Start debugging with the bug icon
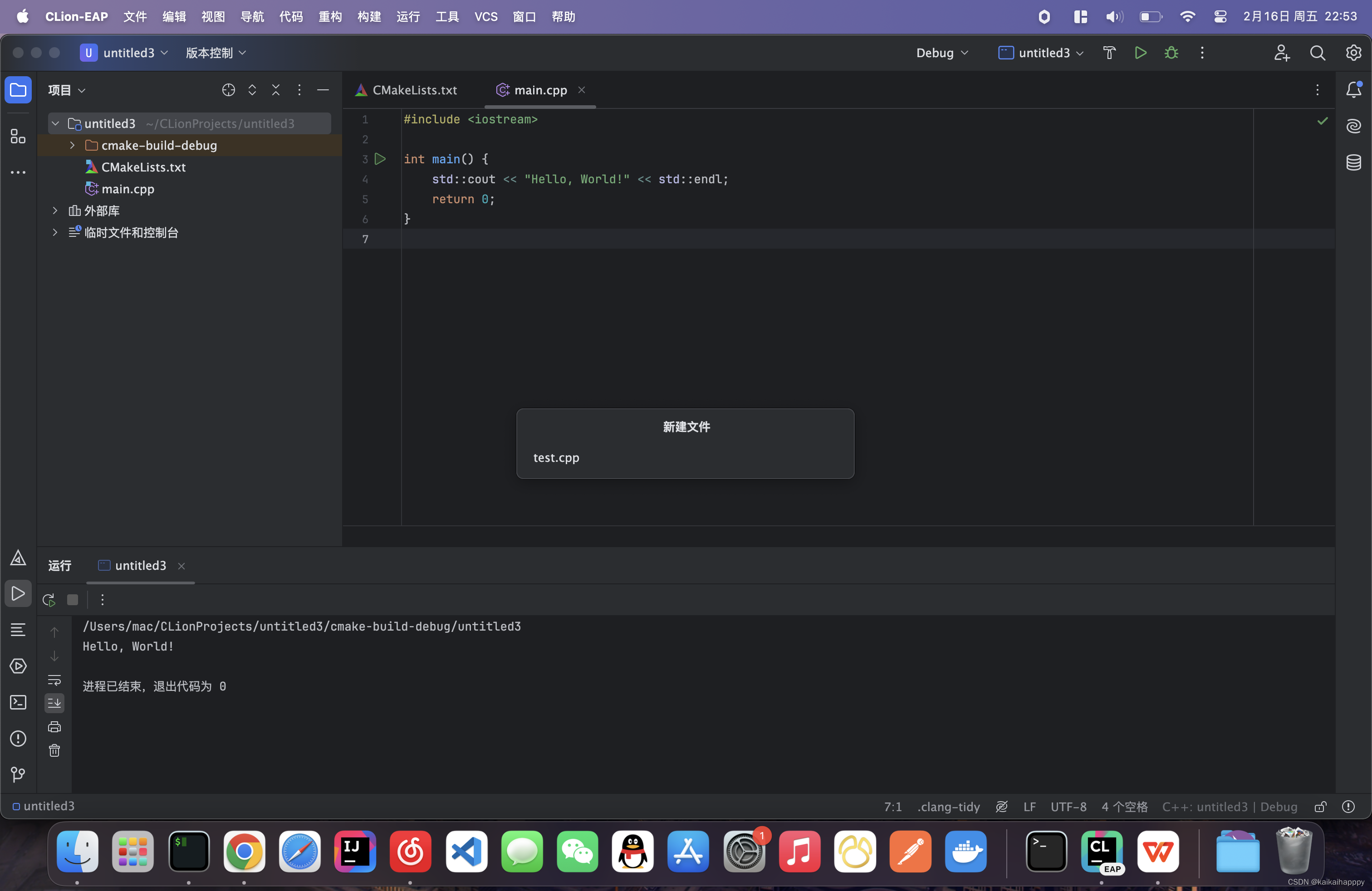 click(1171, 53)
